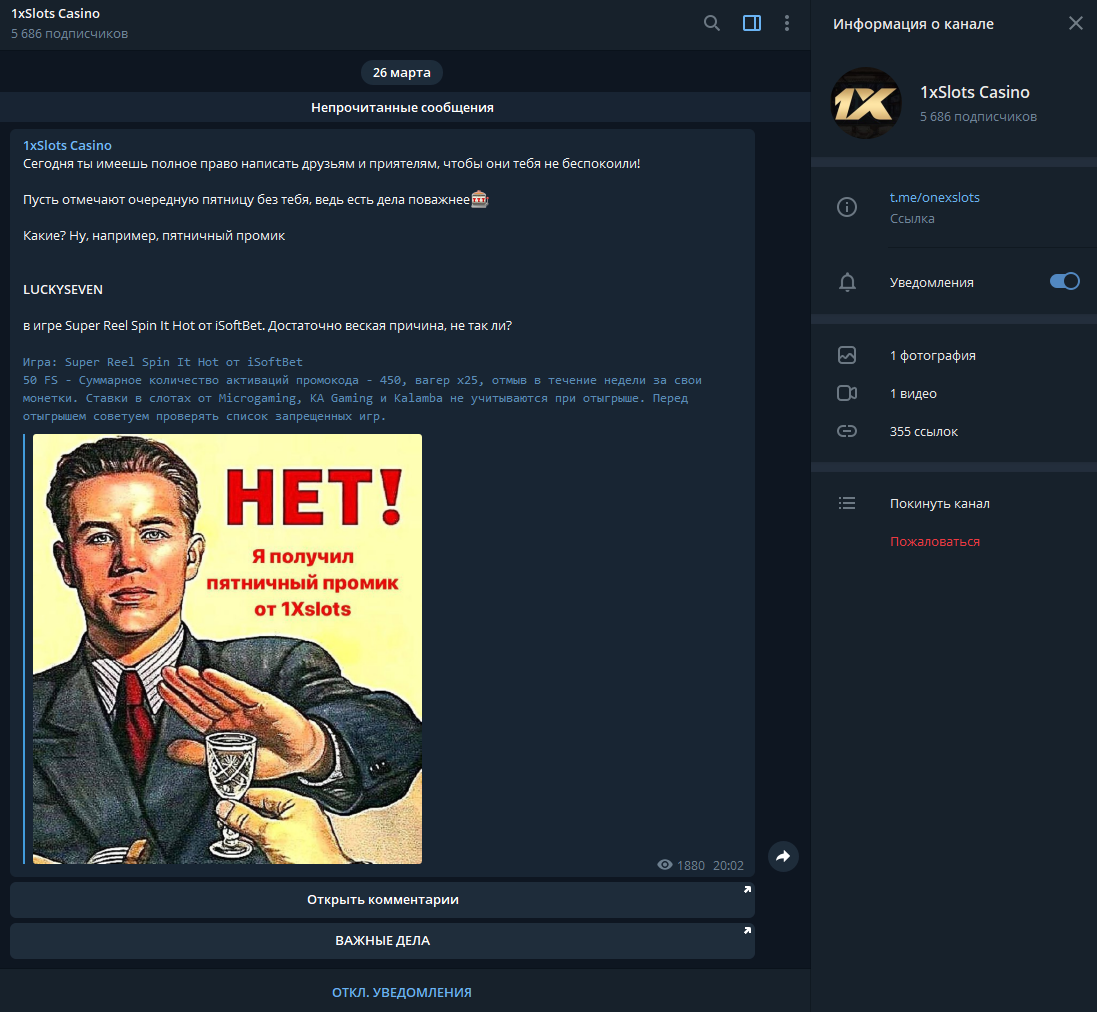Click the 1xSlots Casino message sender name
The image size is (1097, 1012).
(67, 145)
